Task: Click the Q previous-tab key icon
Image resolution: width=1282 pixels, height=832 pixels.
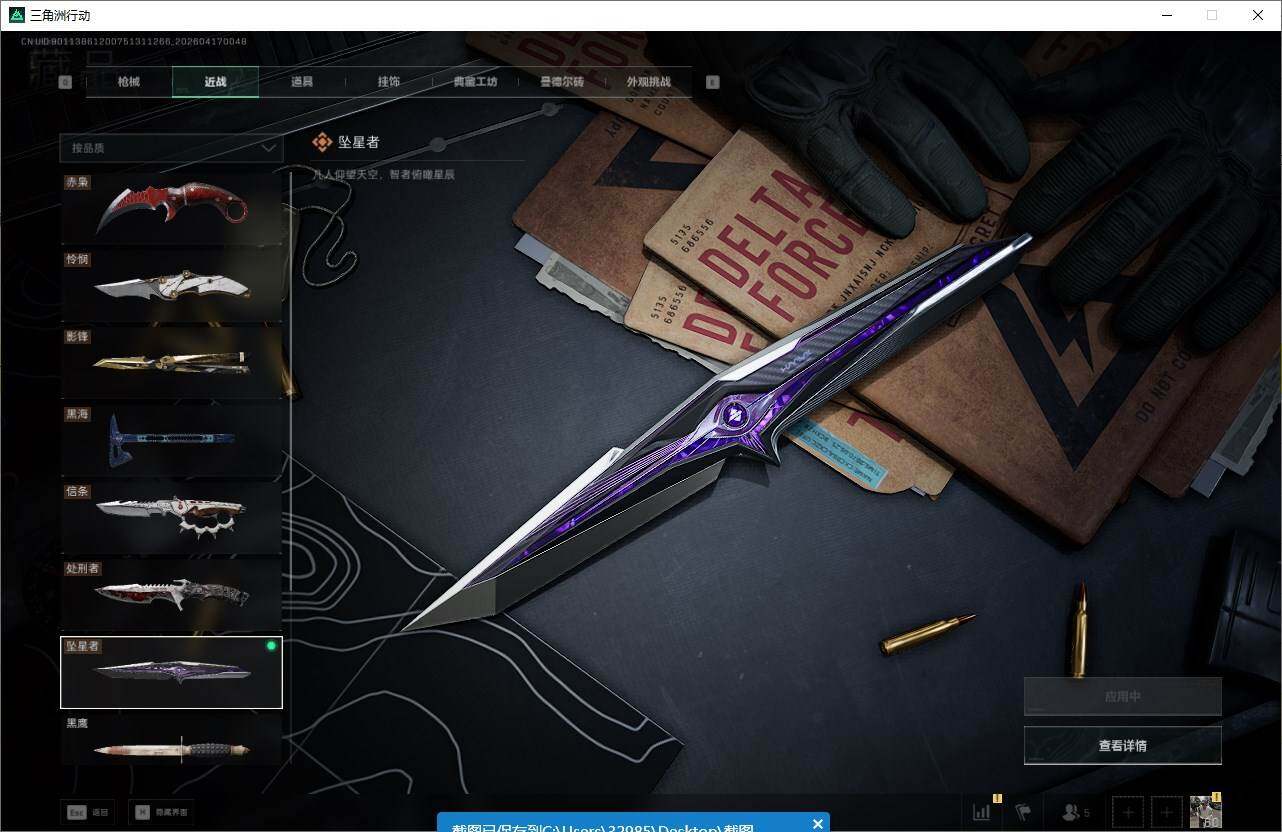Action: click(65, 83)
